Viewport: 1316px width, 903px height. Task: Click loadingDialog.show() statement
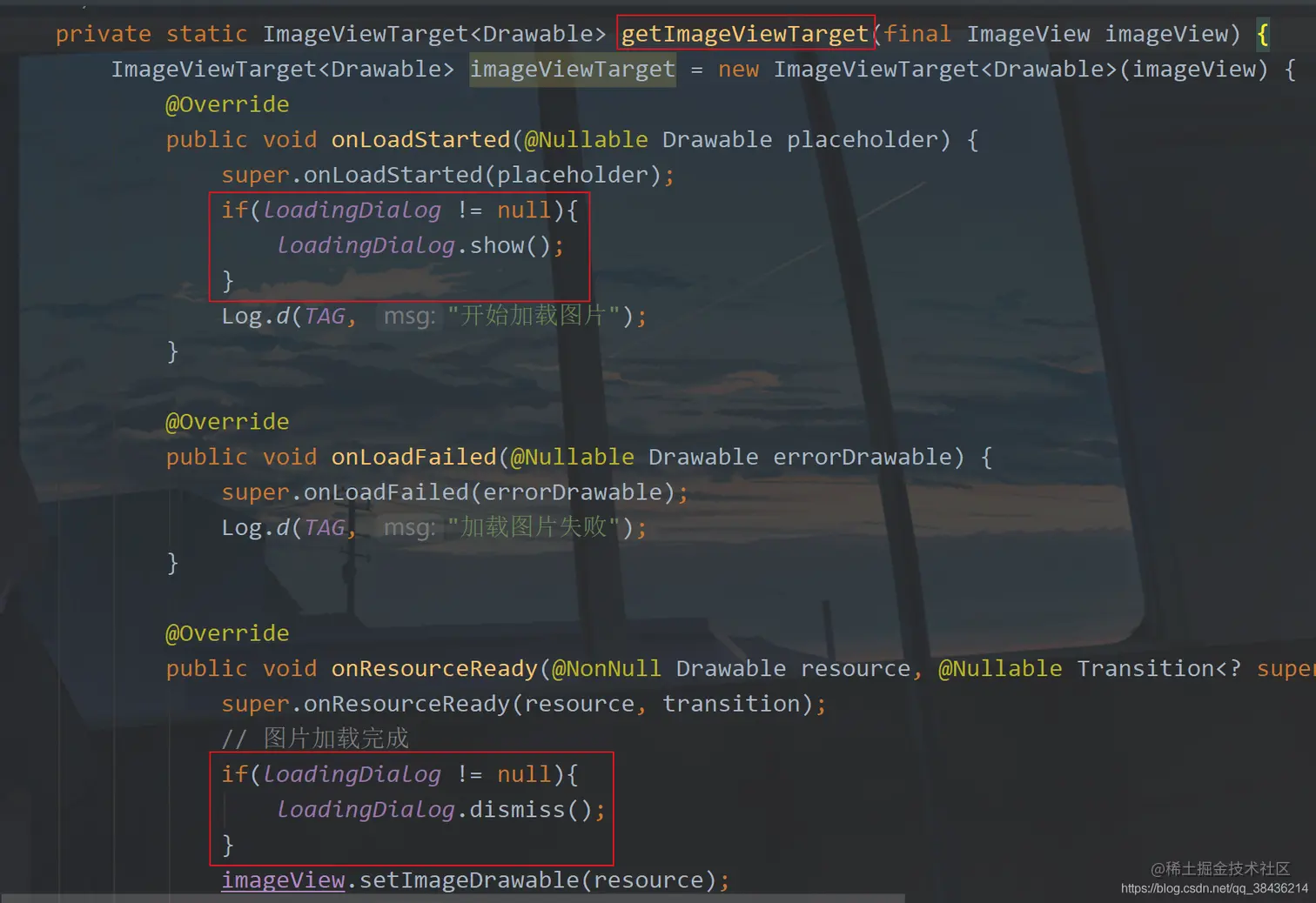tap(420, 246)
